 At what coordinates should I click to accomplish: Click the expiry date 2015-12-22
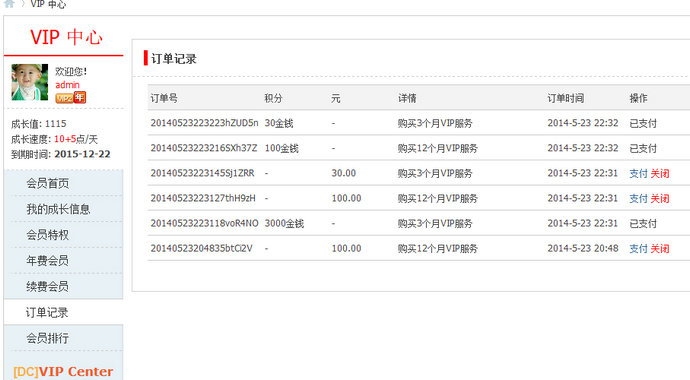[82, 154]
